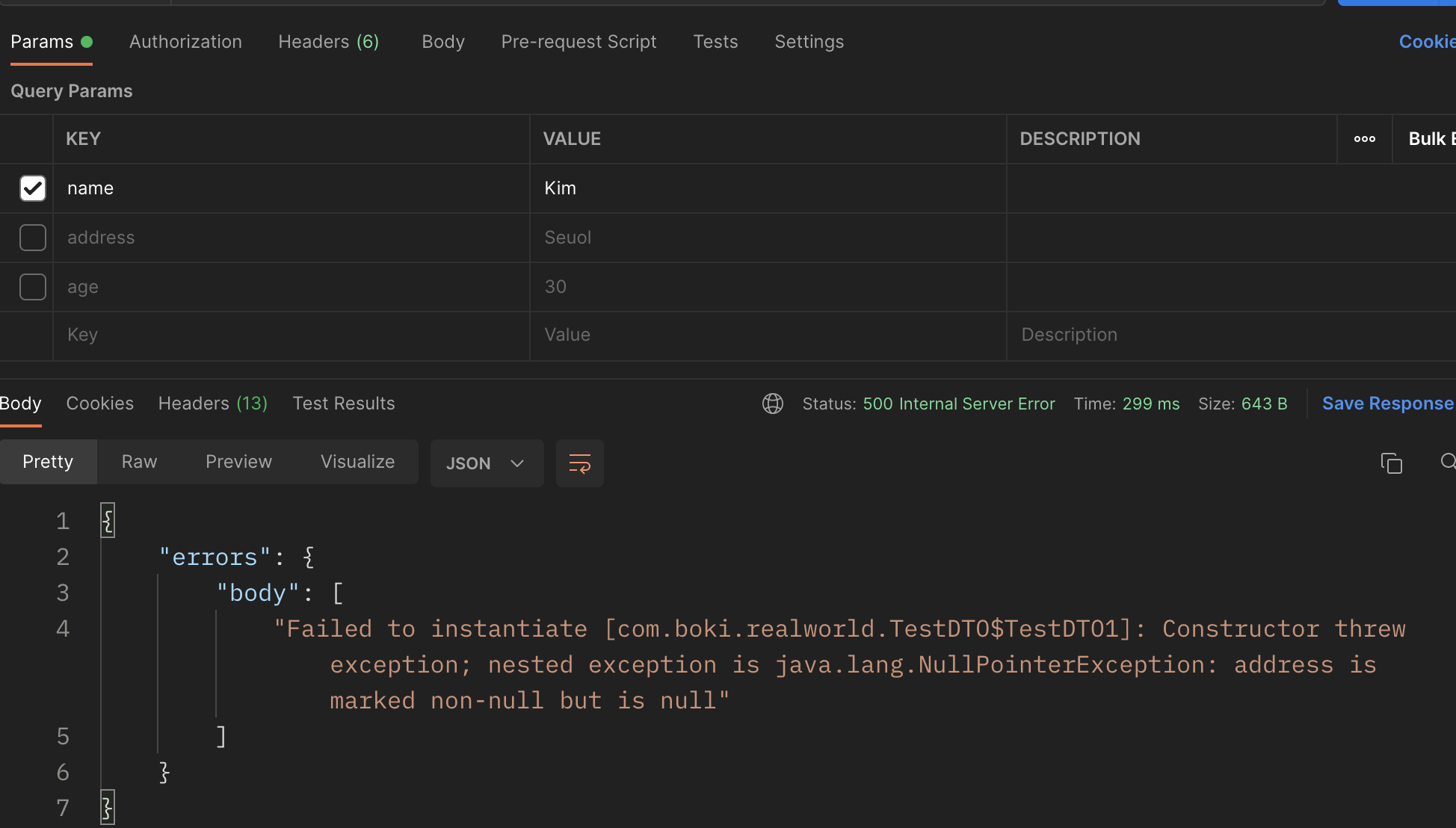
Task: Open the Headers (6) request tab
Action: 328,42
